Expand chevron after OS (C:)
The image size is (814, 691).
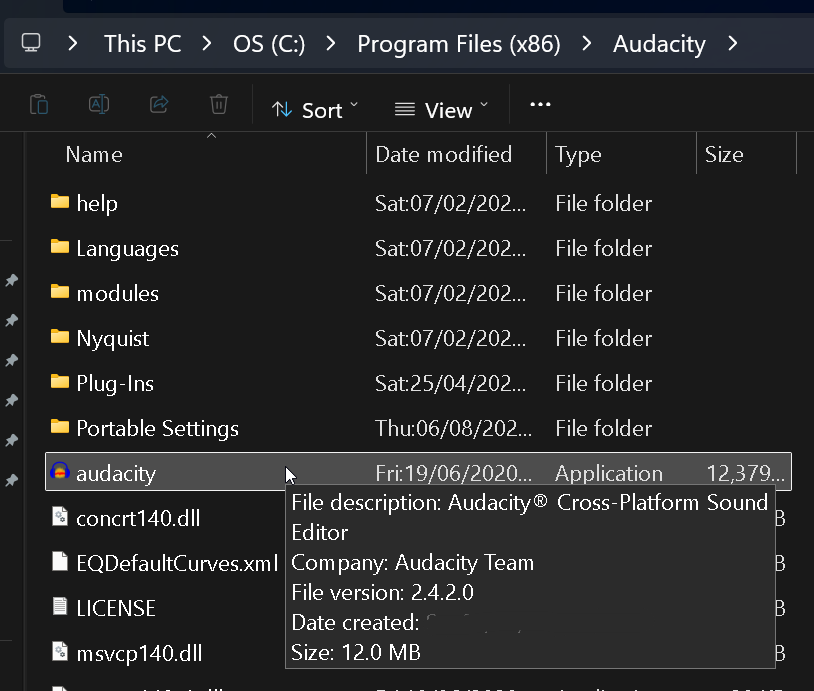coord(330,44)
